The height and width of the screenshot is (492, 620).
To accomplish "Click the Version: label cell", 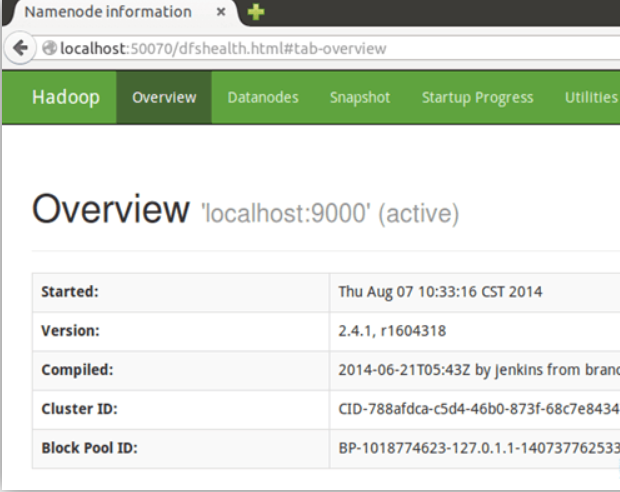I will 181,331.
